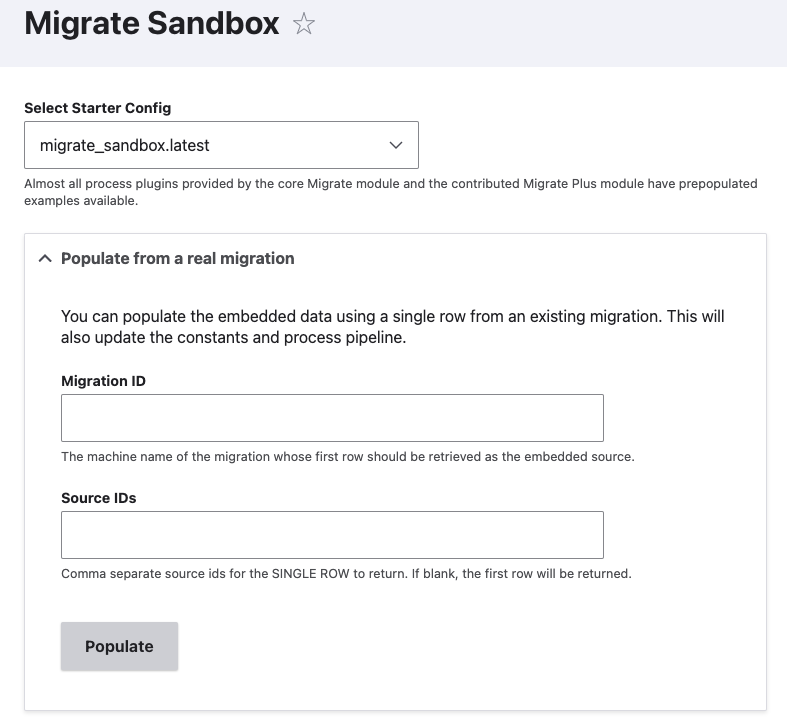Click the paragraph about populating embedded data

click(392, 327)
